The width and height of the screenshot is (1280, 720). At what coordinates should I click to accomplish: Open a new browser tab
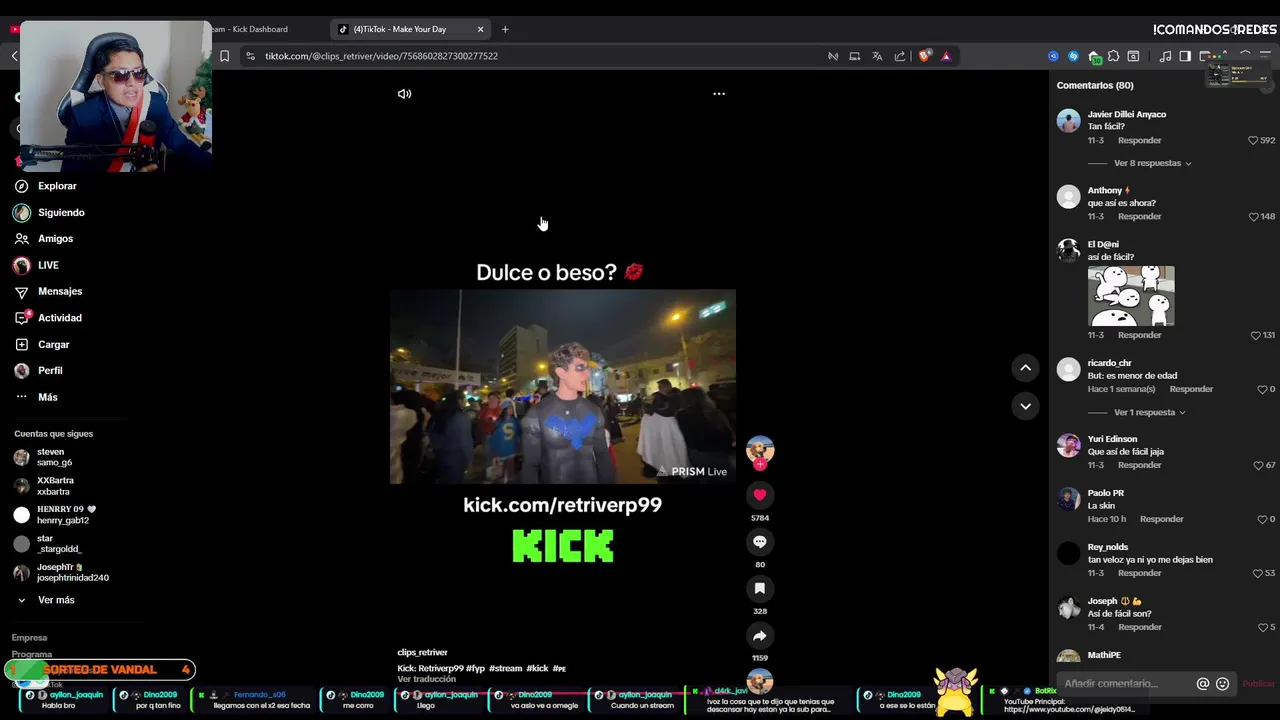pyautogui.click(x=505, y=29)
